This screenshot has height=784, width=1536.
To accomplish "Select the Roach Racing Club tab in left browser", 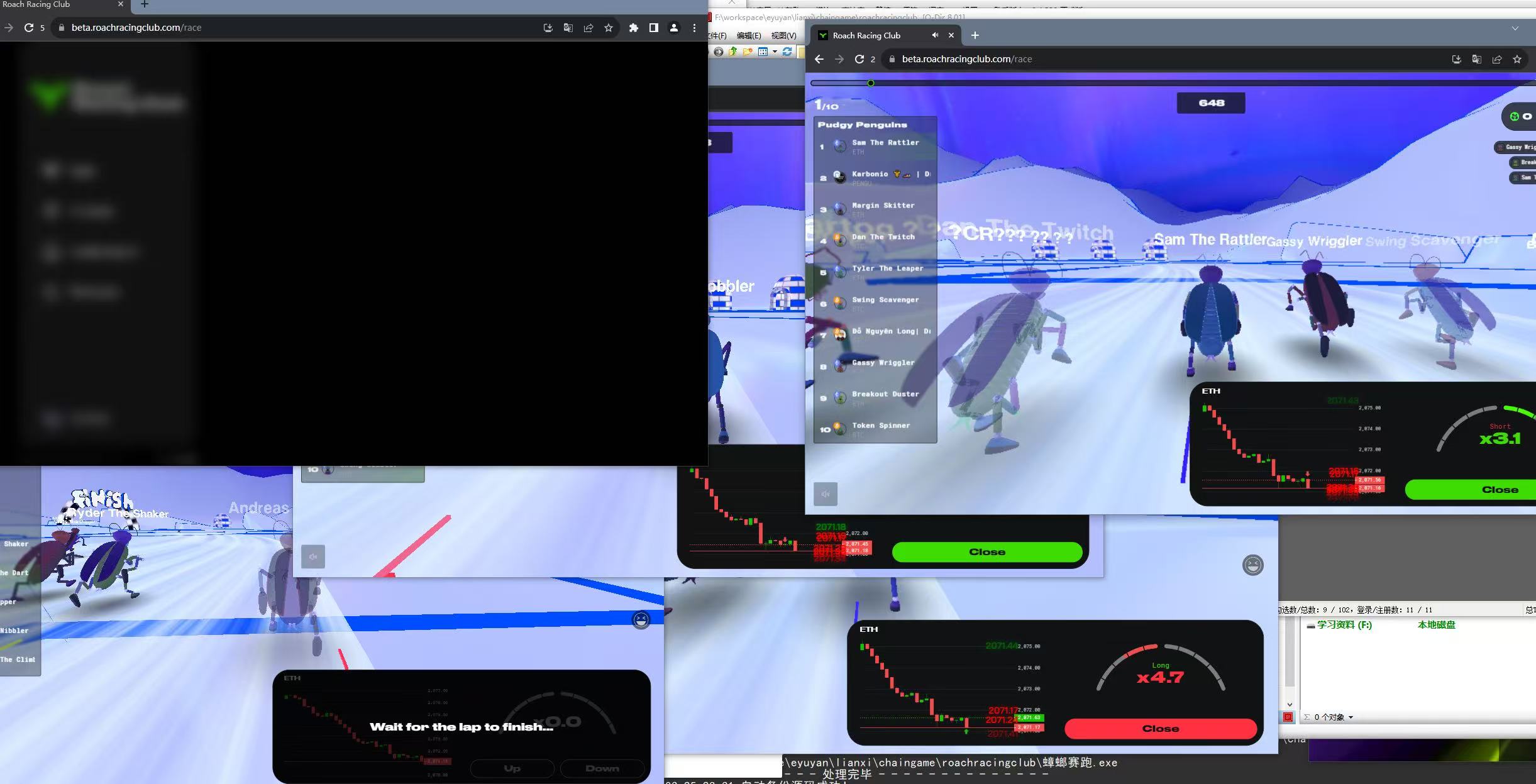I will pyautogui.click(x=63, y=5).
